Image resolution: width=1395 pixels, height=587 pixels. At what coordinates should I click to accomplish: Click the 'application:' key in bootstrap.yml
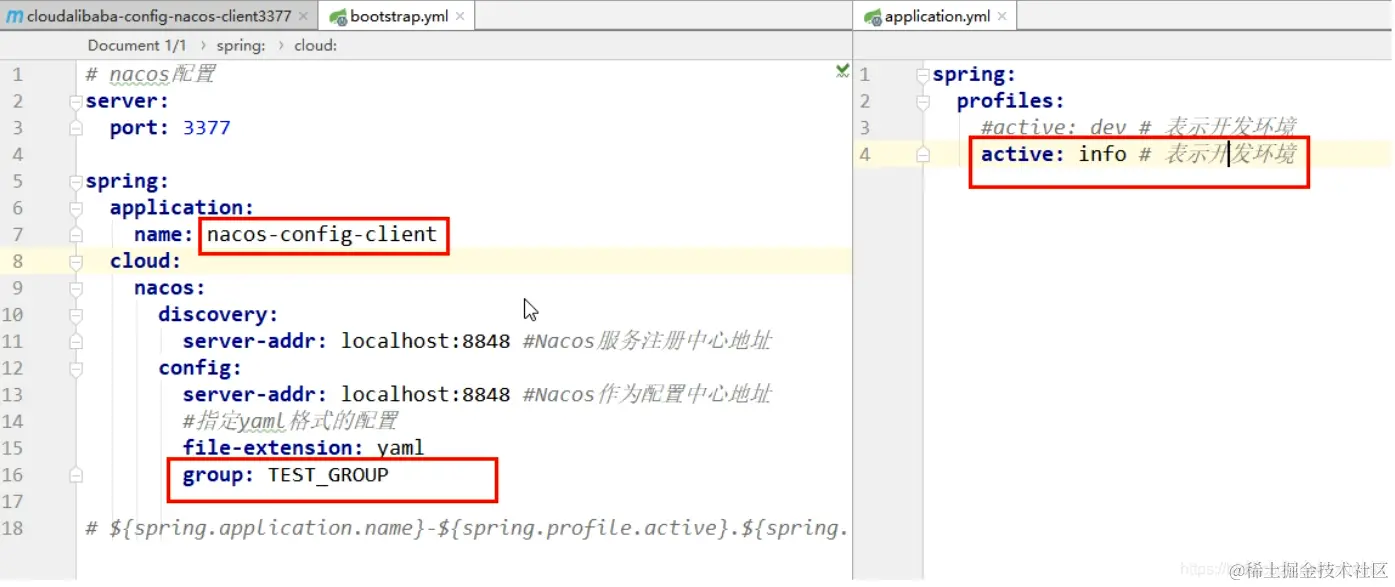[182, 208]
